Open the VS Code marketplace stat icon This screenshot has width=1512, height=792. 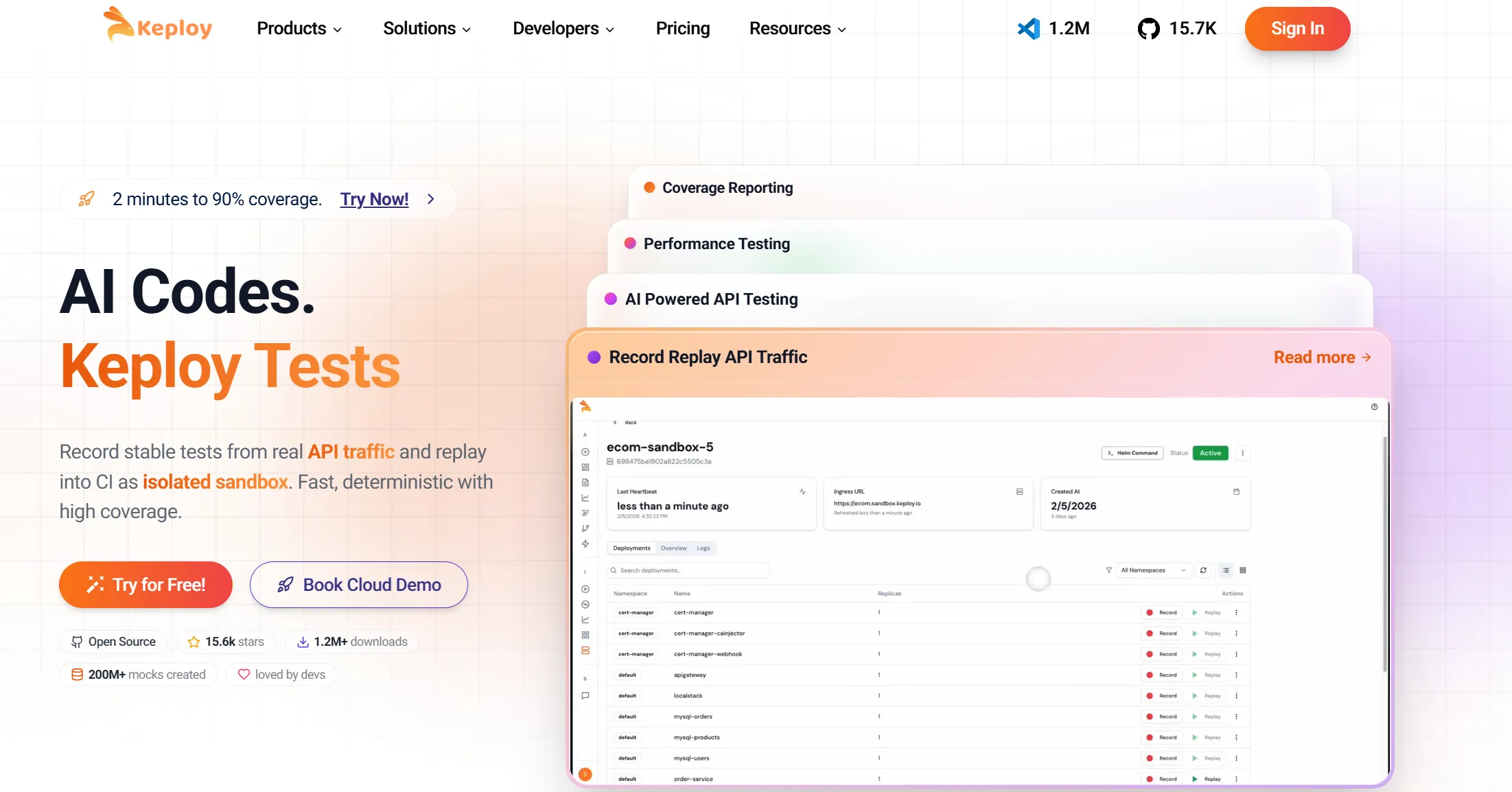click(x=1028, y=29)
